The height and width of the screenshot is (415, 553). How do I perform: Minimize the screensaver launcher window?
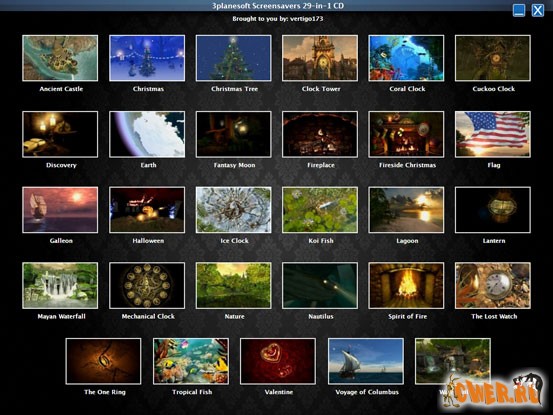pos(519,10)
